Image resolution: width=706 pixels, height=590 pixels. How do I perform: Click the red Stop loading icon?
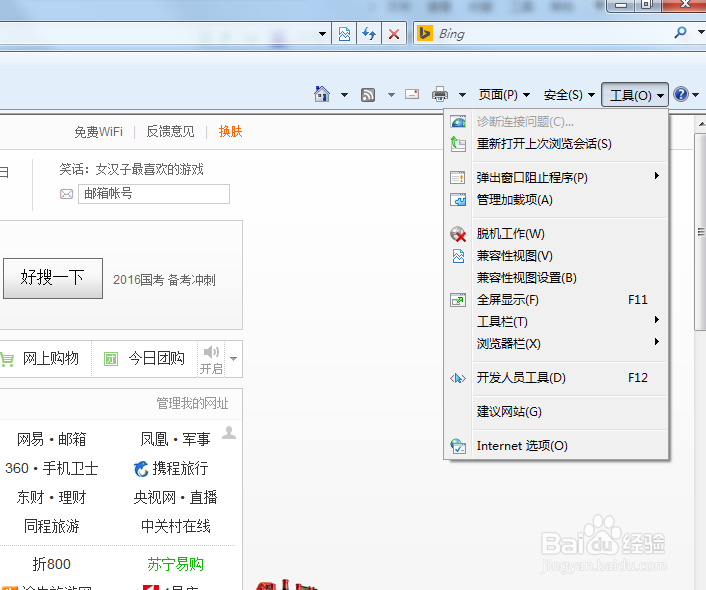click(x=394, y=34)
